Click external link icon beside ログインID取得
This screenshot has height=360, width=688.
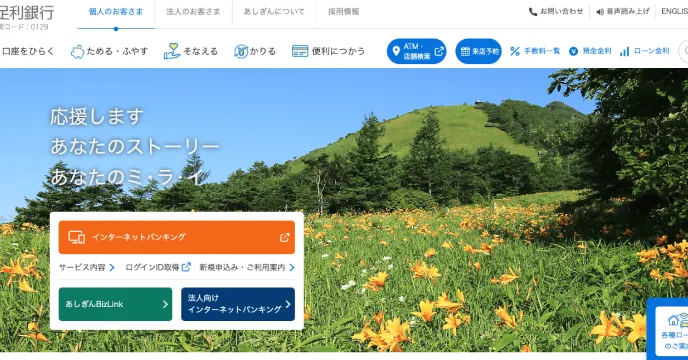tap(186, 267)
